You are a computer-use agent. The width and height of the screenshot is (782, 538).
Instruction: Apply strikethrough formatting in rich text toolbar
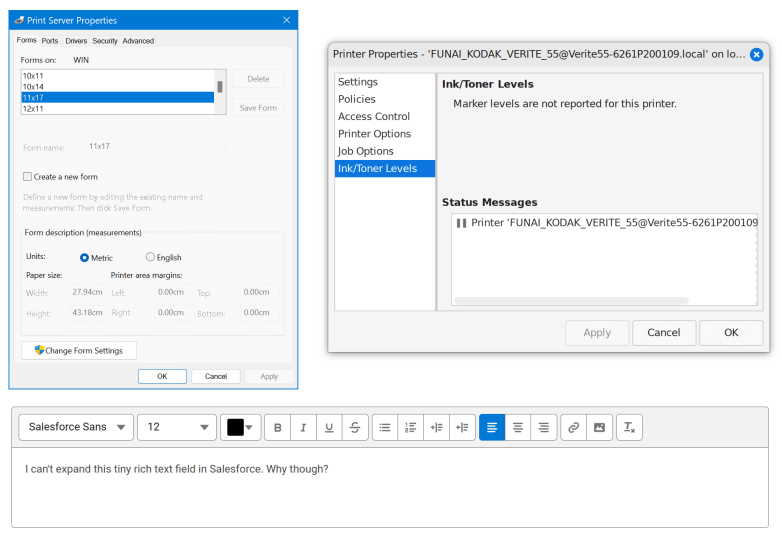coord(355,427)
